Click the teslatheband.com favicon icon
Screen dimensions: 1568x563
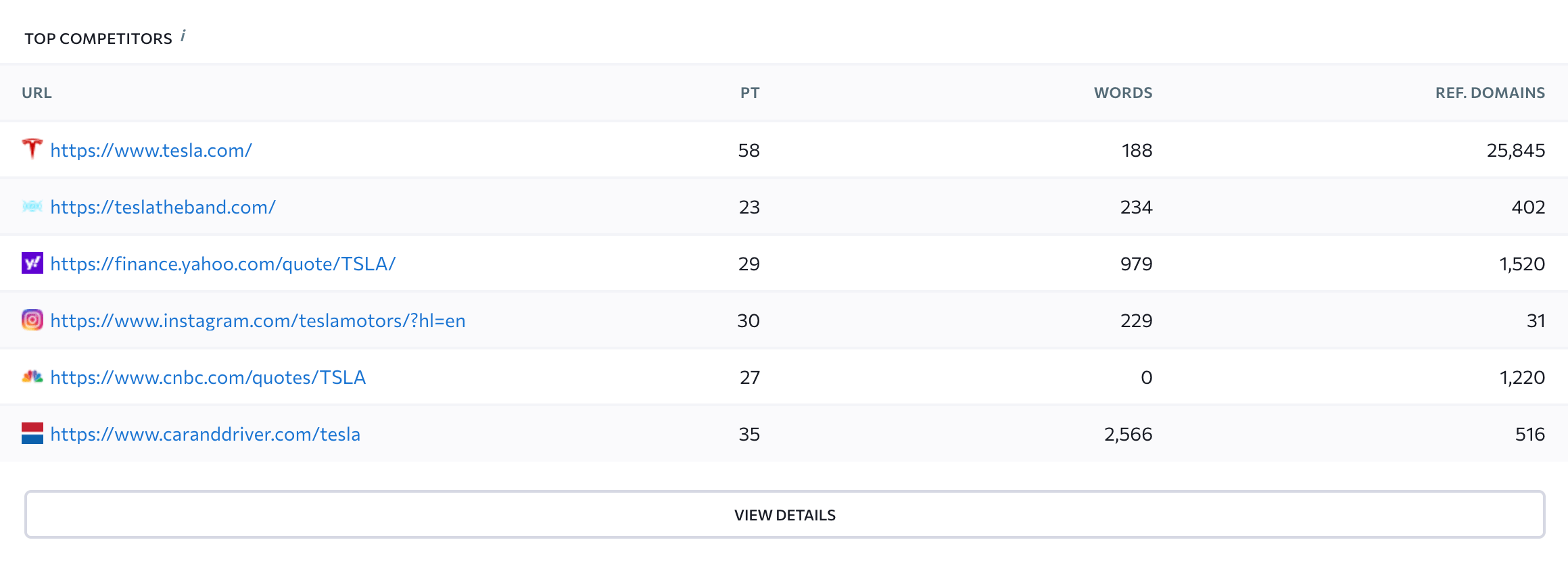pos(32,206)
